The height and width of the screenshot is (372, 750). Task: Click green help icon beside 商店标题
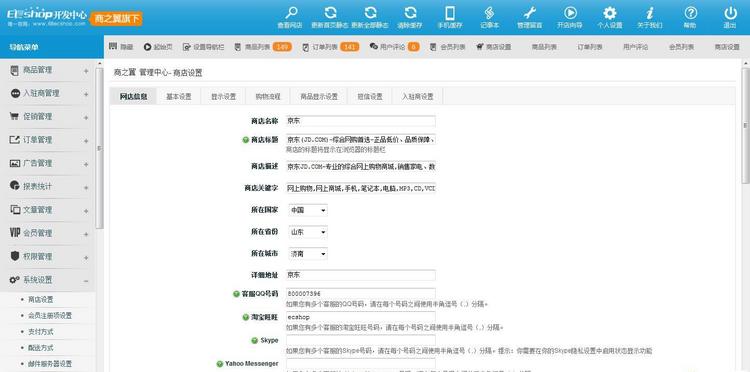pyautogui.click(x=245, y=140)
